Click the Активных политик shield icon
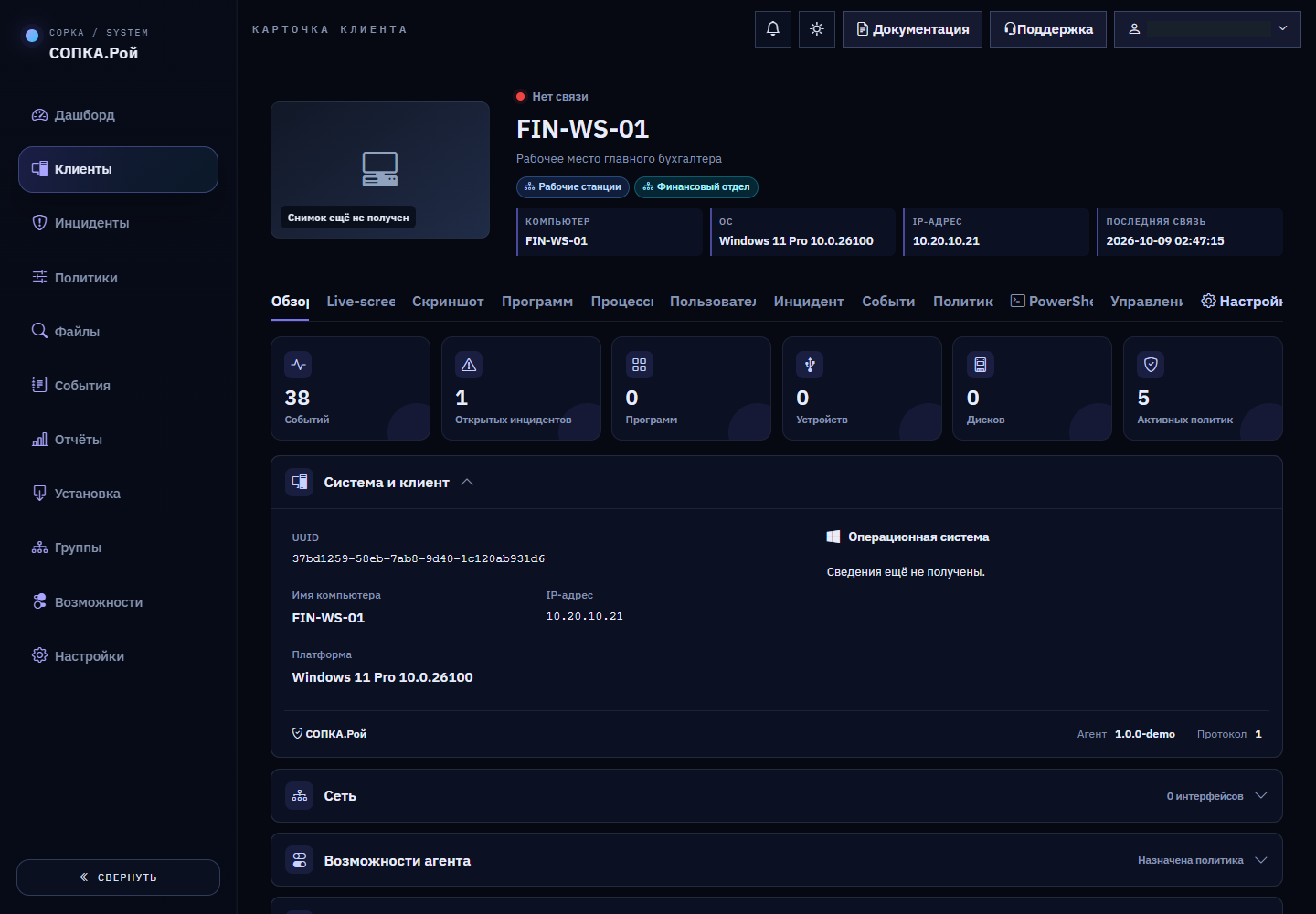Viewport: 1316px width, 914px height. click(1151, 365)
